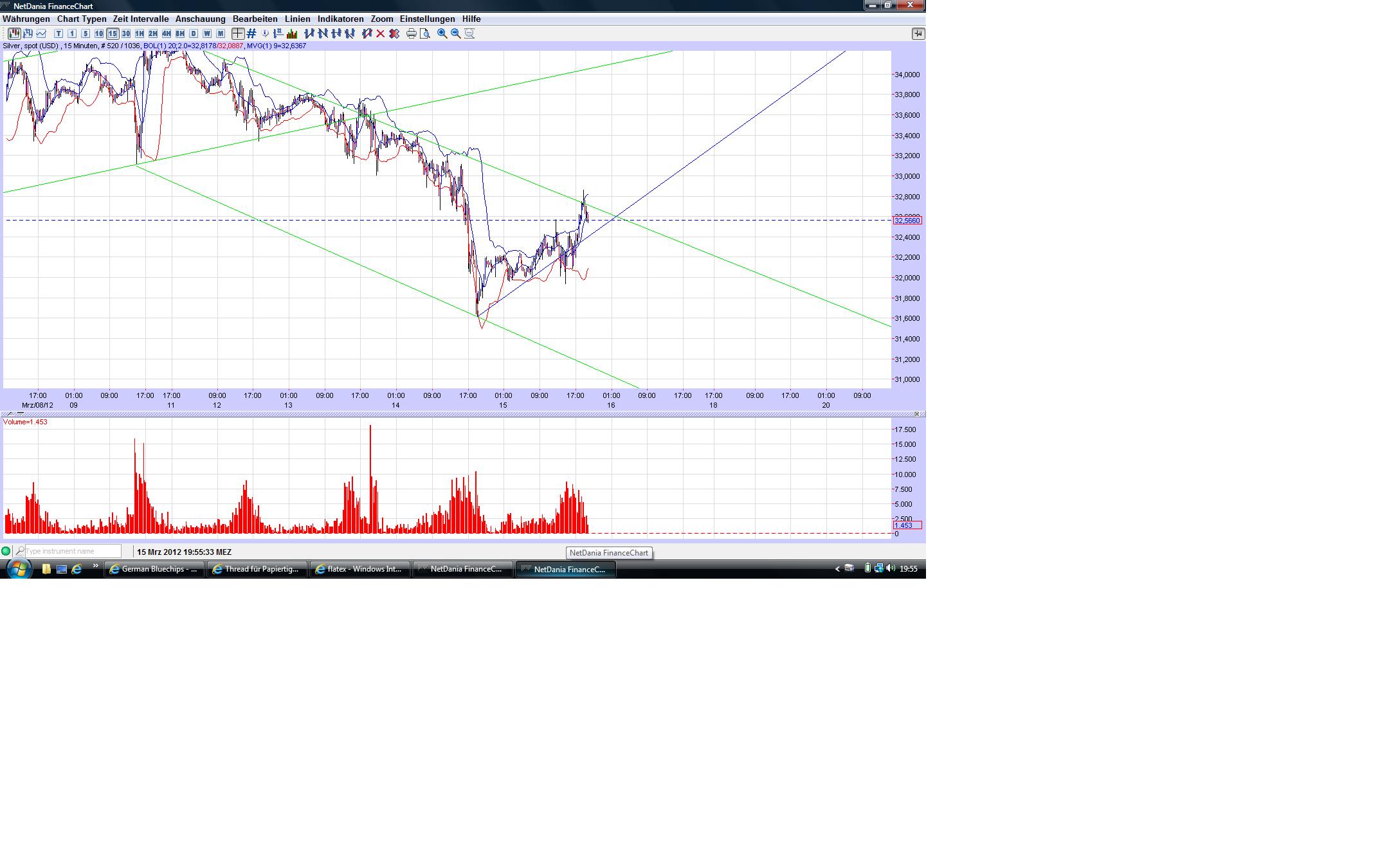This screenshot has height=868, width=1389.
Task: Open volume indicator bar-chart icon
Action: 292,33
